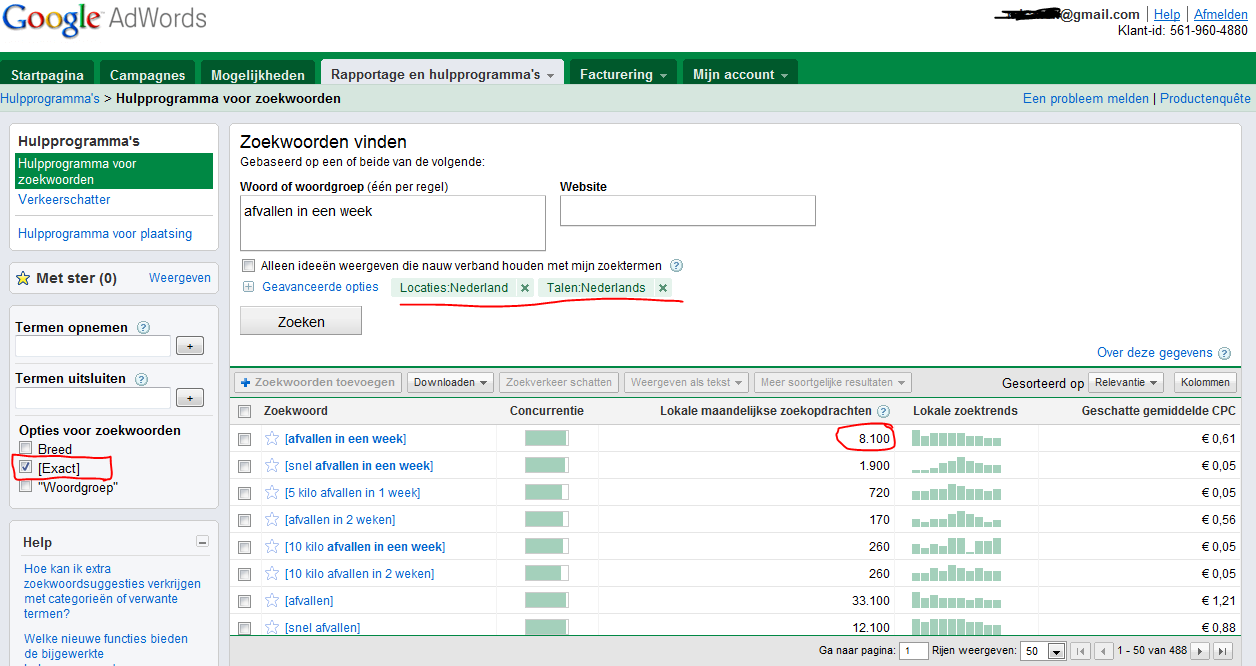Collapse the Help panel minus icon
1256x666 pixels.
tap(203, 542)
